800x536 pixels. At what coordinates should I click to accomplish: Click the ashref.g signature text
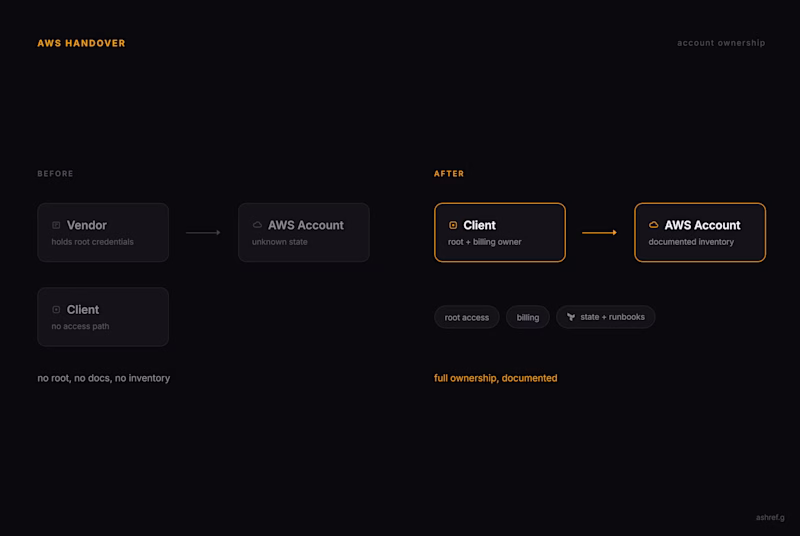point(770,517)
